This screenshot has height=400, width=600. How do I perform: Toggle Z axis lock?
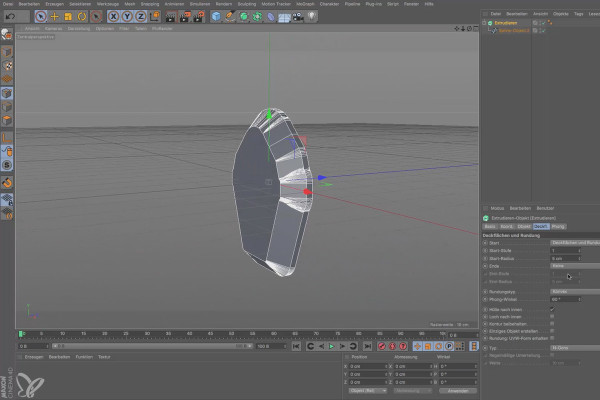[x=141, y=16]
